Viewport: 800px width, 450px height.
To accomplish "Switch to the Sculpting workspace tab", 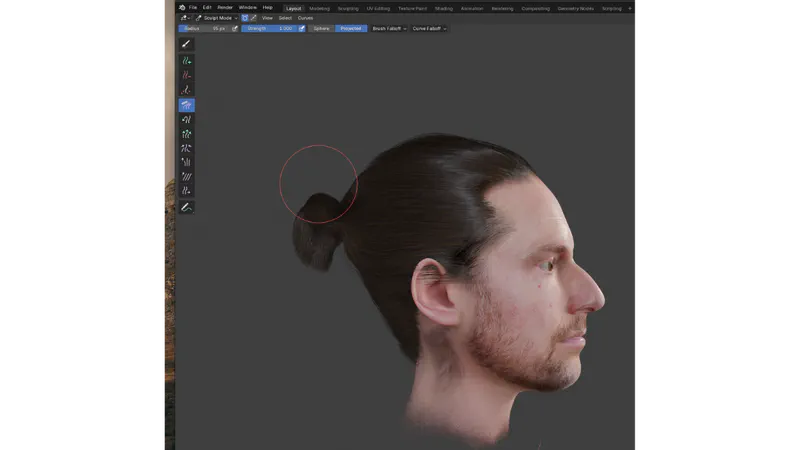I will 348,9.
